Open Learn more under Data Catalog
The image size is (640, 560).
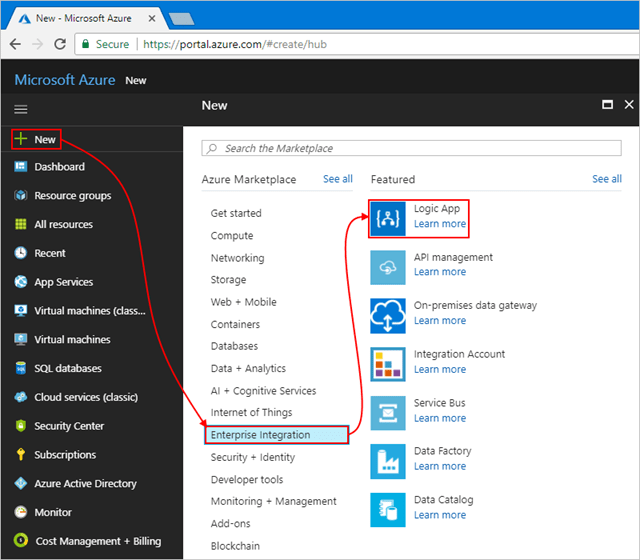click(x=440, y=515)
